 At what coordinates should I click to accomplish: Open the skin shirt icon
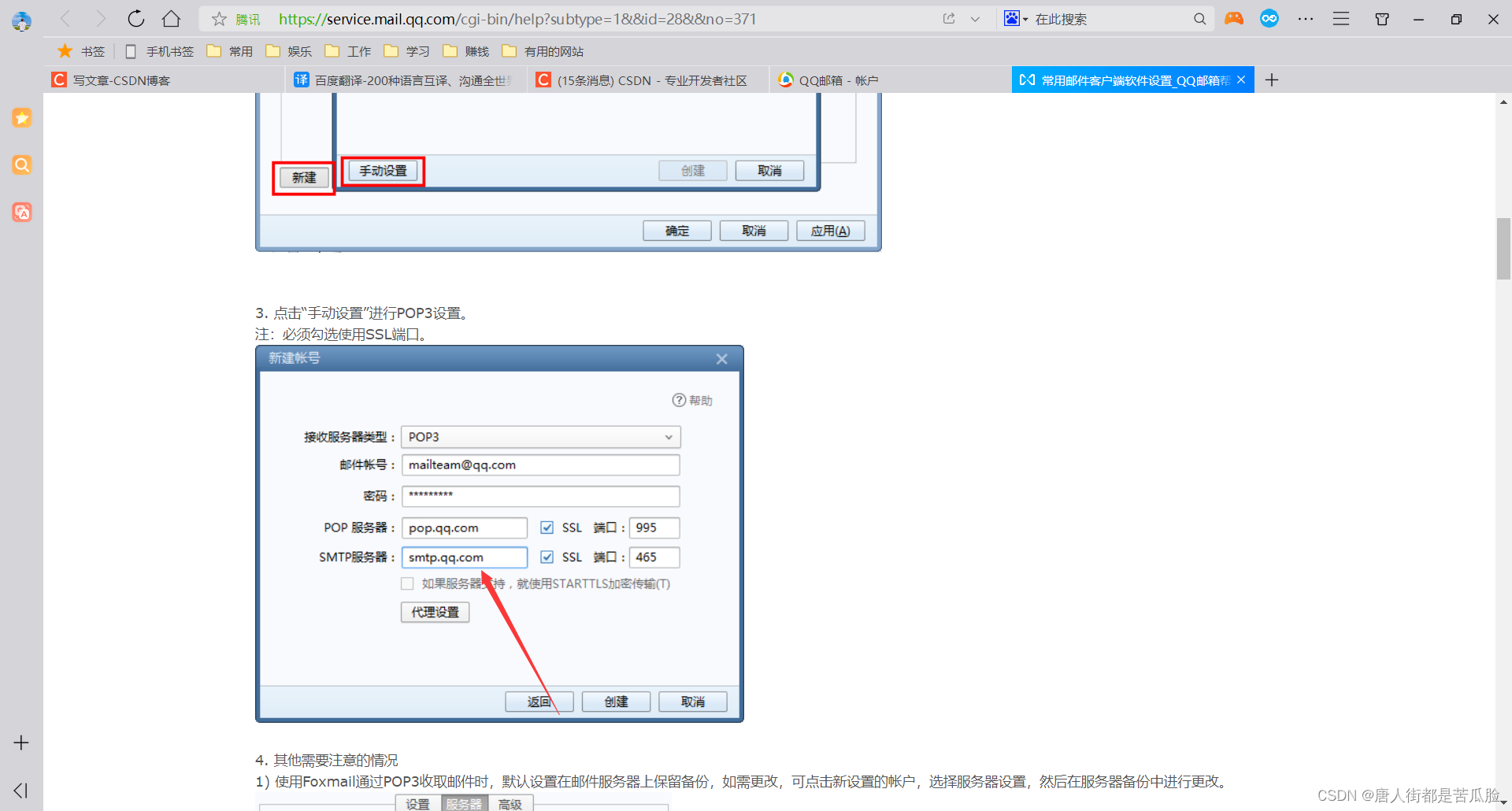click(x=1382, y=19)
